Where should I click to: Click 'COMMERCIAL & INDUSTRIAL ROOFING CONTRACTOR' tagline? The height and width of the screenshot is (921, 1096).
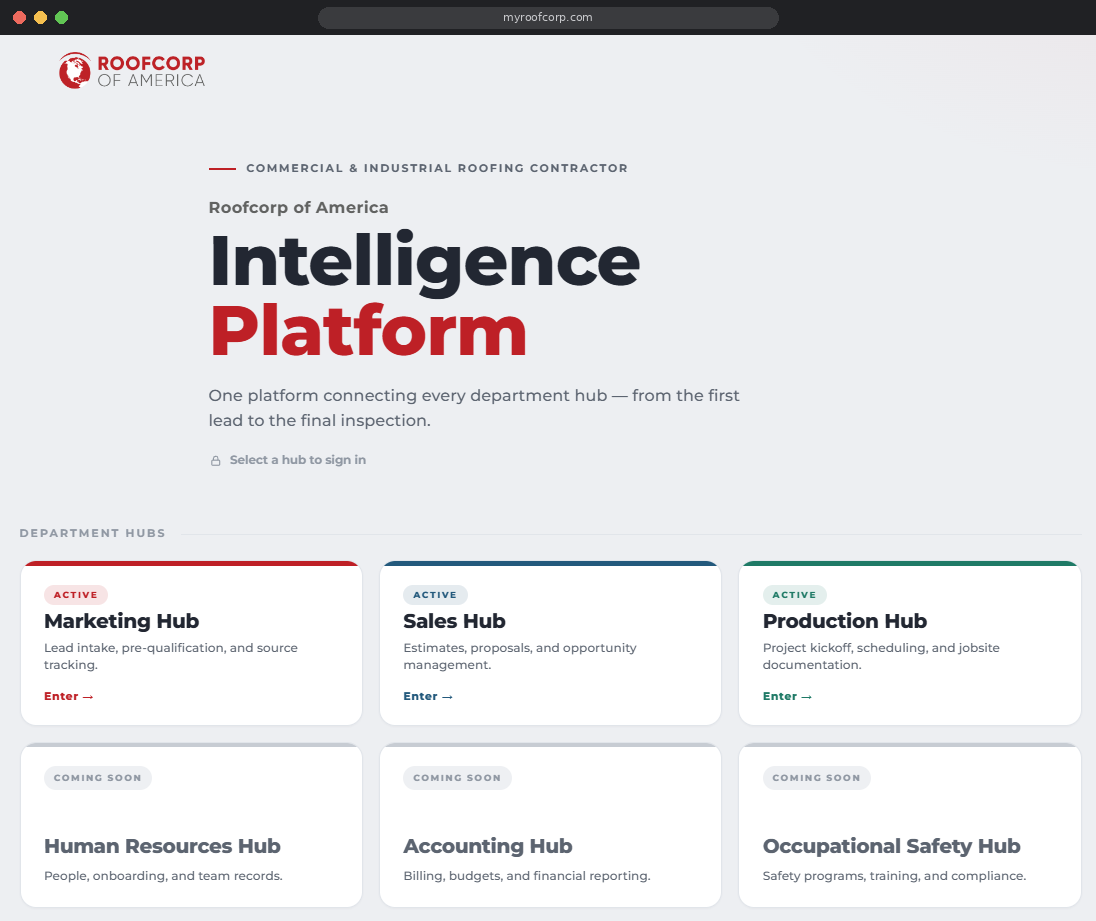point(437,168)
